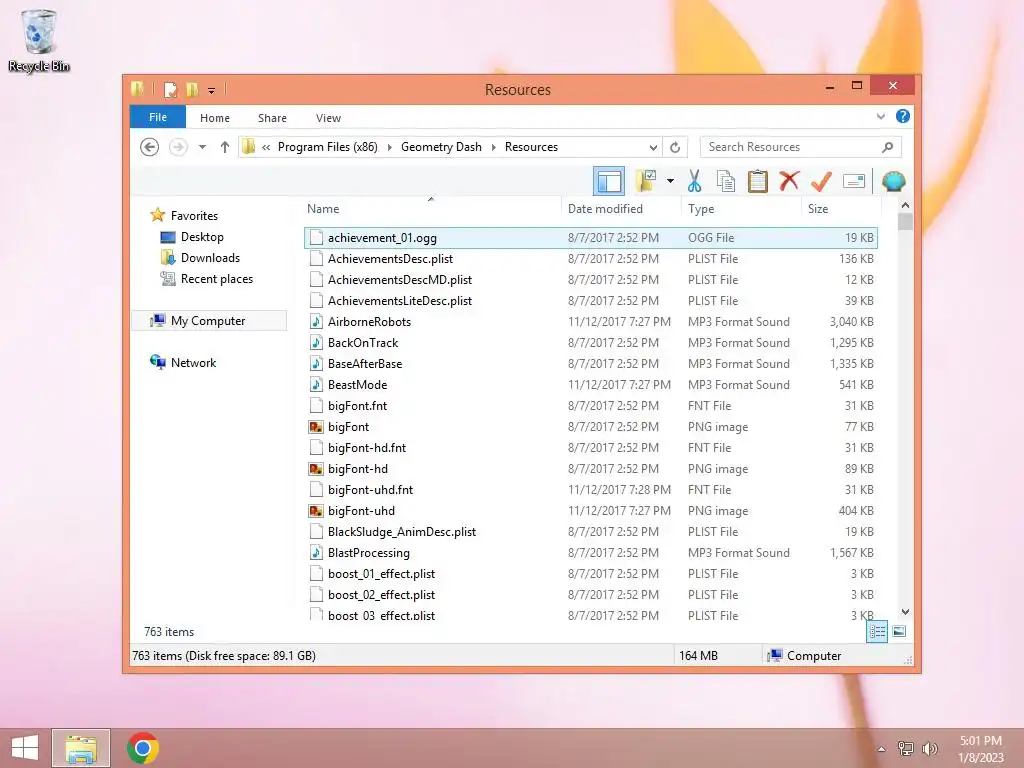Click the title bar folder system icon
The height and width of the screenshot is (768, 1024).
point(137,89)
